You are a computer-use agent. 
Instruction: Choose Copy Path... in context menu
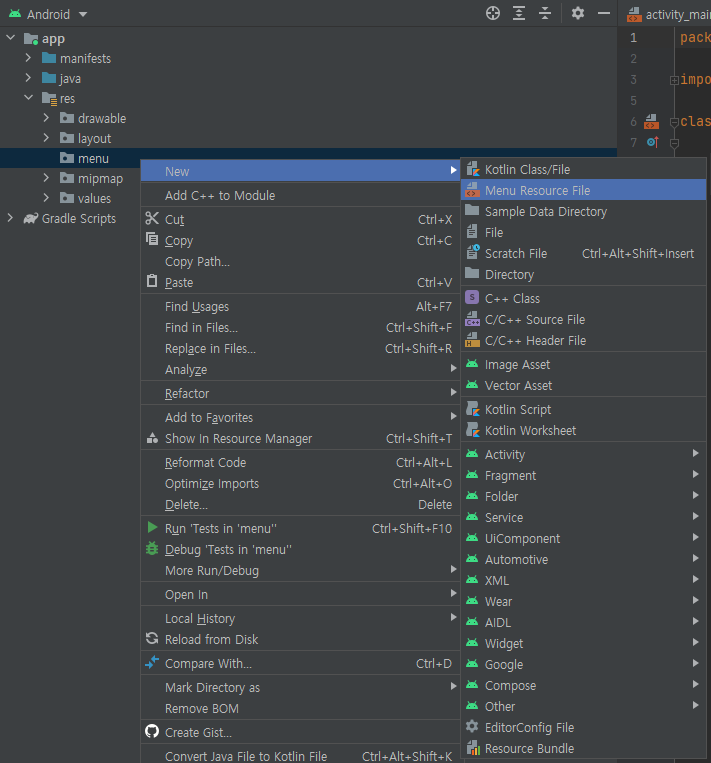300,261
